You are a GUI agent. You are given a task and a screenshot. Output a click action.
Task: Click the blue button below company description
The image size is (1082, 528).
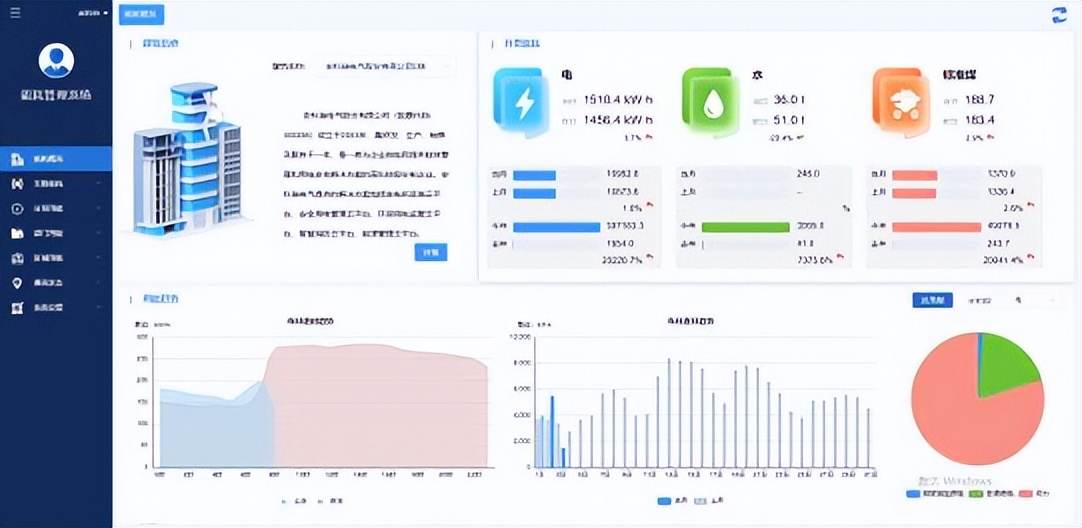[430, 253]
